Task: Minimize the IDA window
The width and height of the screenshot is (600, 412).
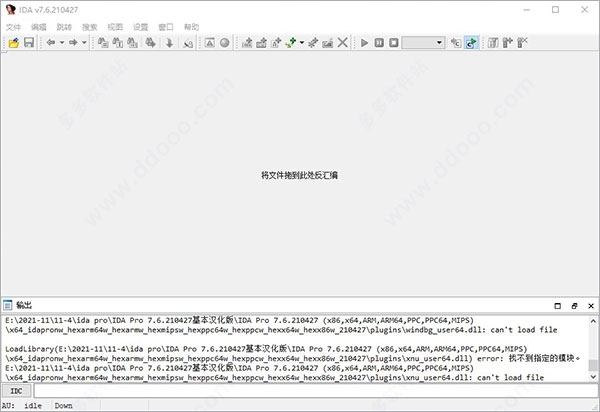Action: click(527, 10)
